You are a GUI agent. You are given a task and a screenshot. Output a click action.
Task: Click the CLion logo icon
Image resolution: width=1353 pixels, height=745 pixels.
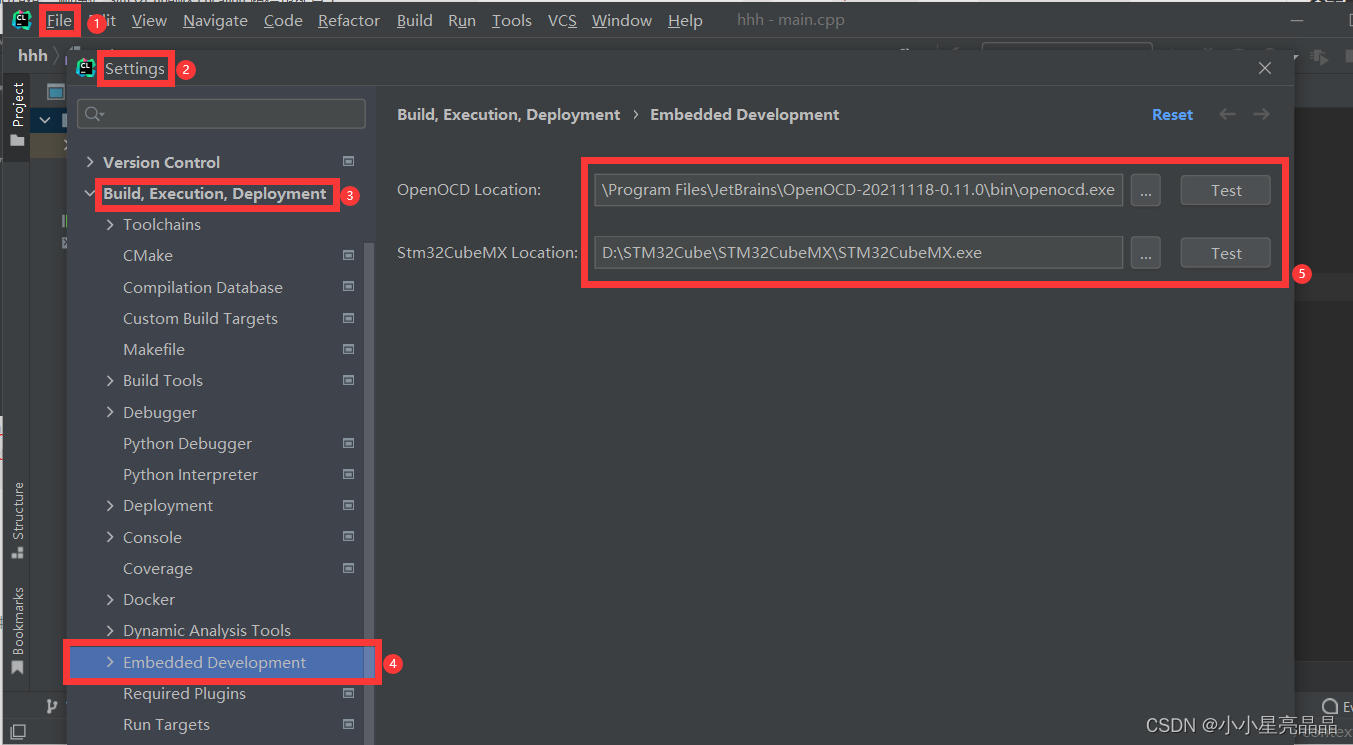(22, 20)
